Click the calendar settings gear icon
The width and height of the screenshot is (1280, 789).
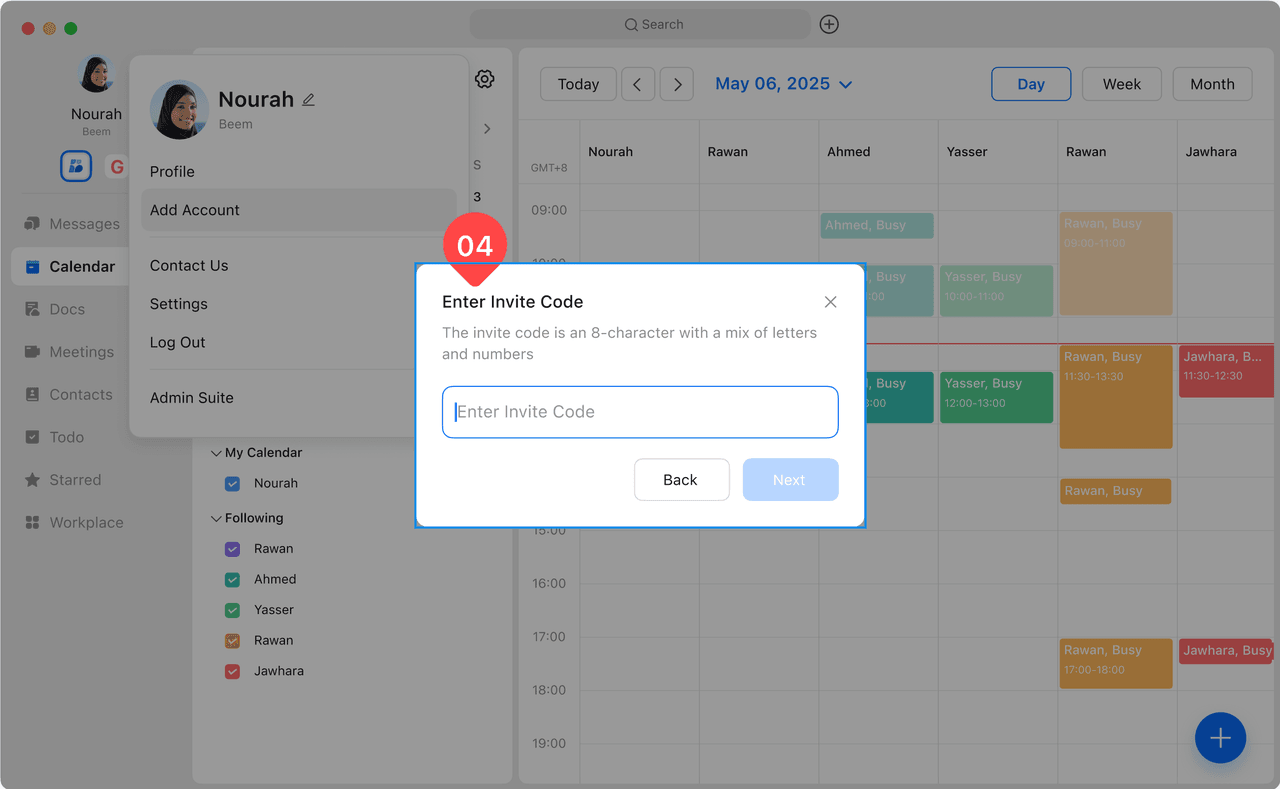point(485,79)
